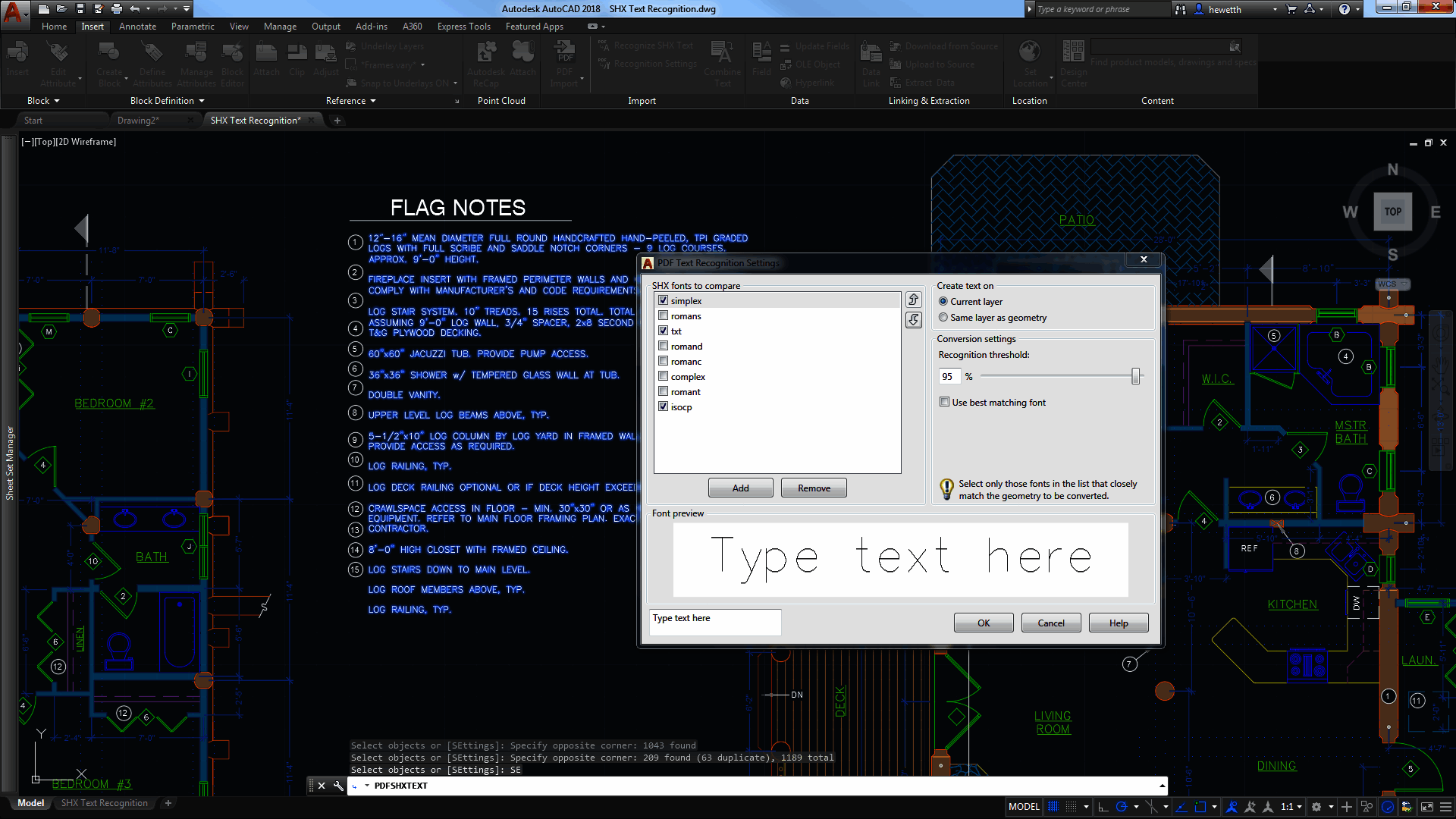Insert a Field from the Data panel
This screenshot has width=1456, height=819.
[761, 61]
